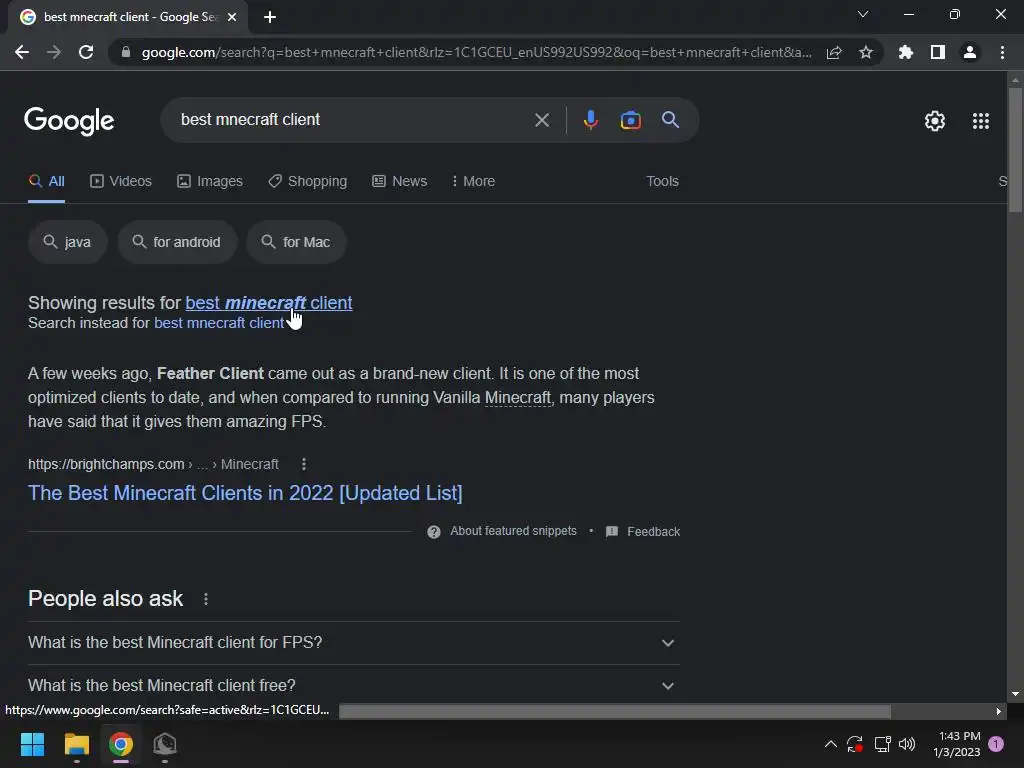The width and height of the screenshot is (1024, 768).
Task: Open the search Tools options
Action: 662,182
